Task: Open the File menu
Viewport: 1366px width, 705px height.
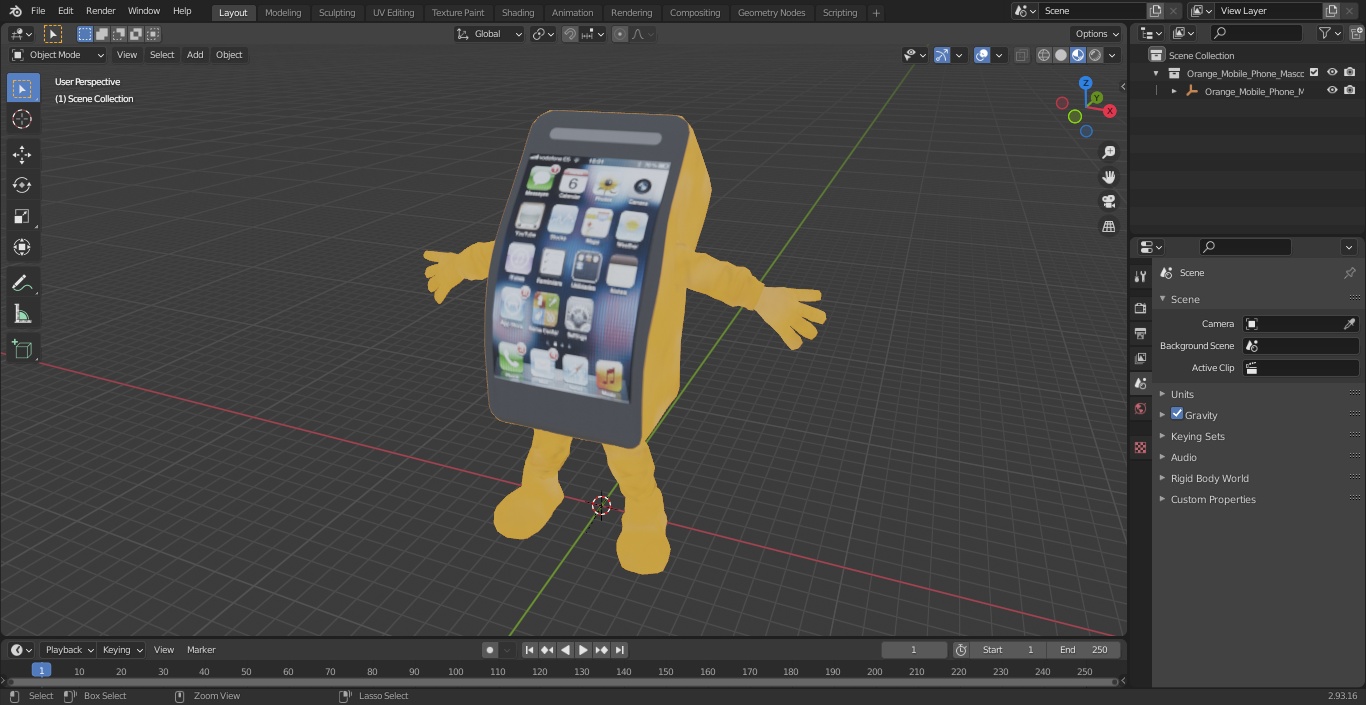Action: coord(38,11)
